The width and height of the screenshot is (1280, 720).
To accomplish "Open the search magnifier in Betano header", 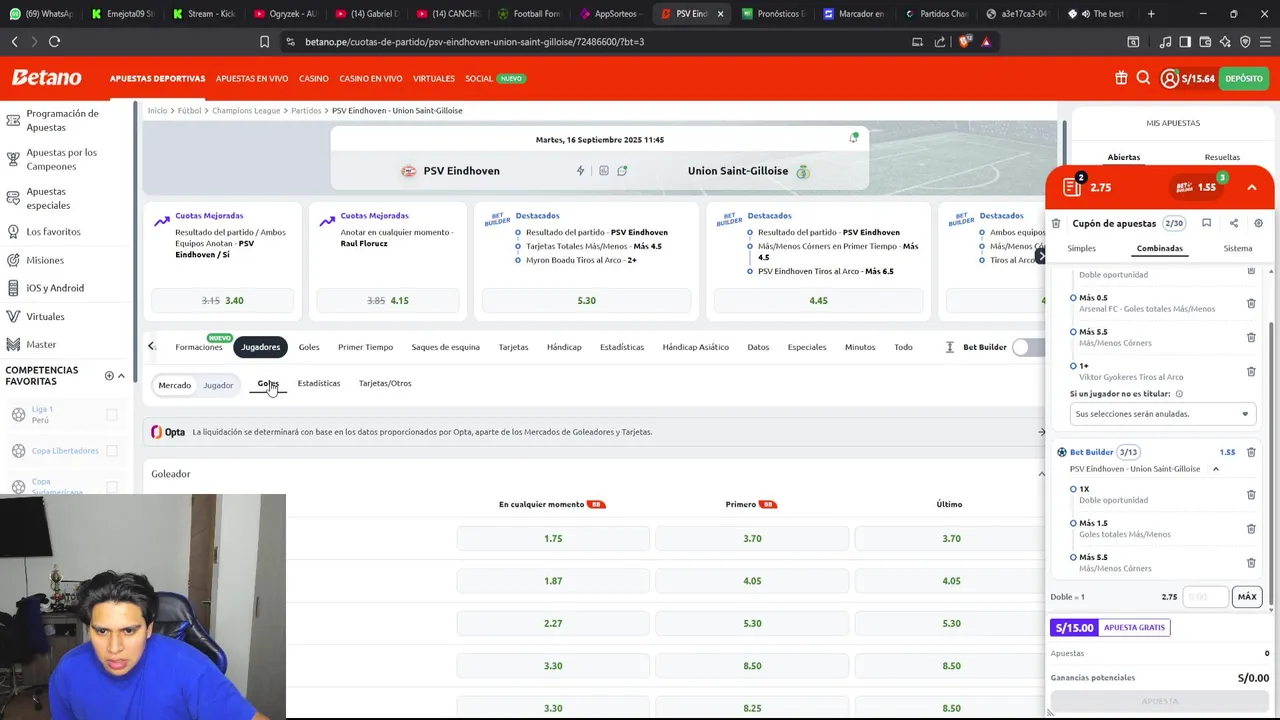I will (1143, 78).
